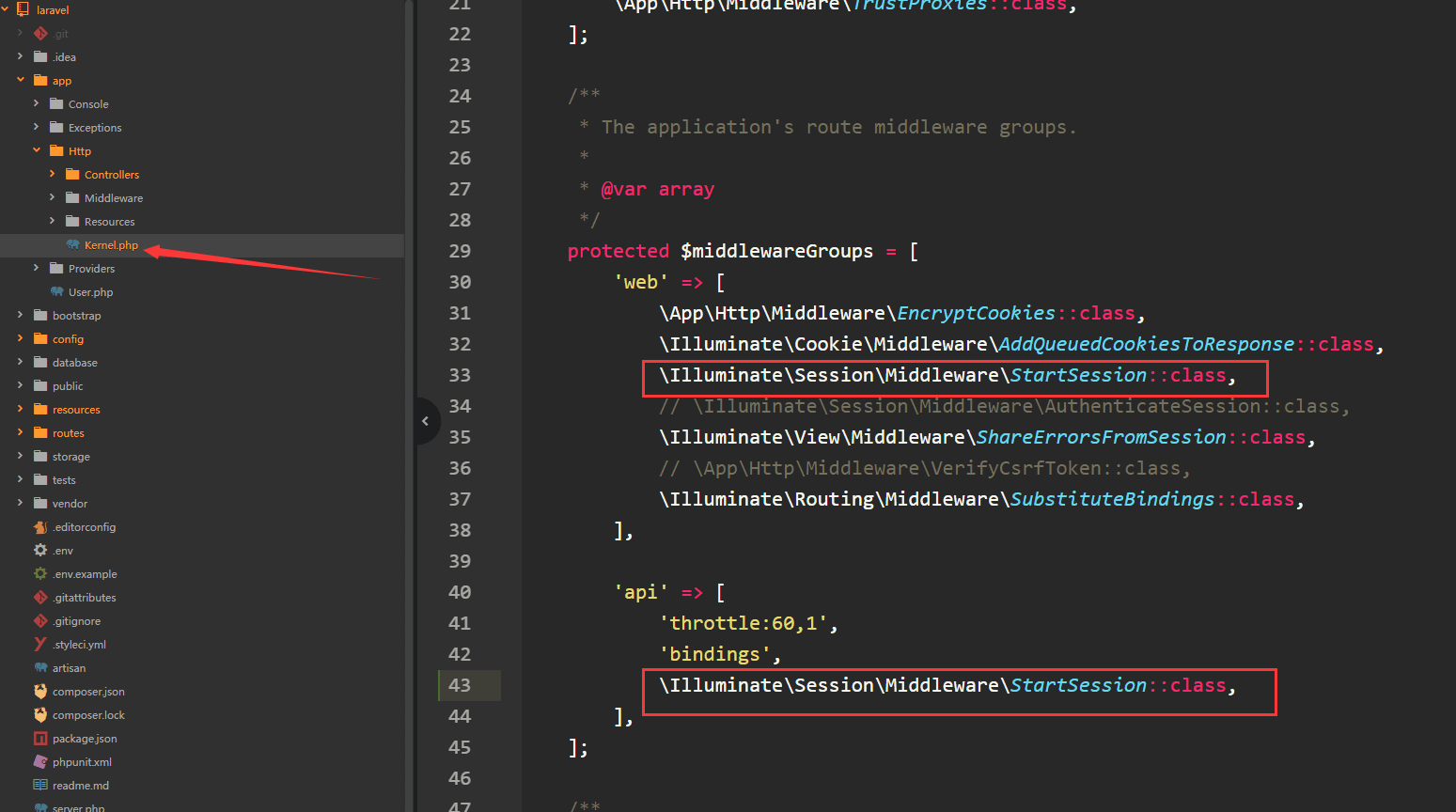
Task: Click the 'bindings' string
Action: point(715,654)
